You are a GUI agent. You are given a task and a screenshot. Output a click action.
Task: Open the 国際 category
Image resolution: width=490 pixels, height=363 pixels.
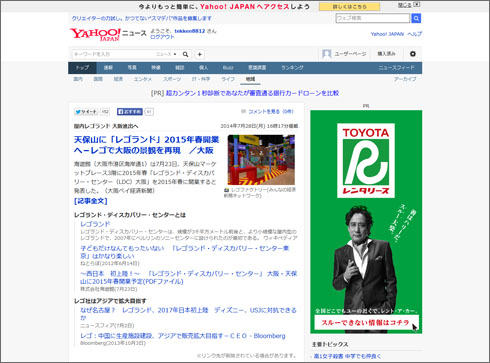(x=98, y=79)
